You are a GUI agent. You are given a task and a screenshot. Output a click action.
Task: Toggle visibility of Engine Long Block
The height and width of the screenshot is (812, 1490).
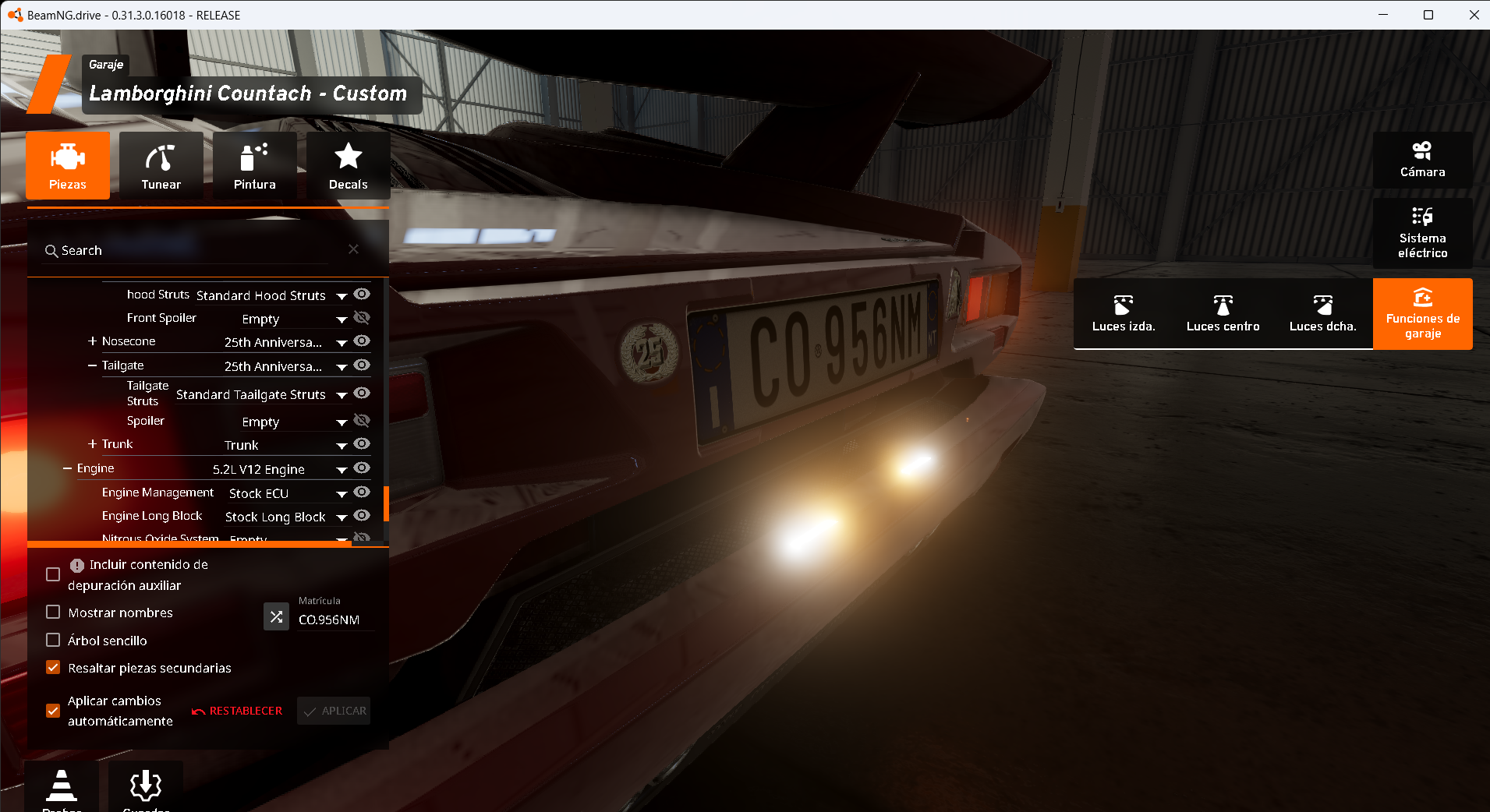[362, 515]
